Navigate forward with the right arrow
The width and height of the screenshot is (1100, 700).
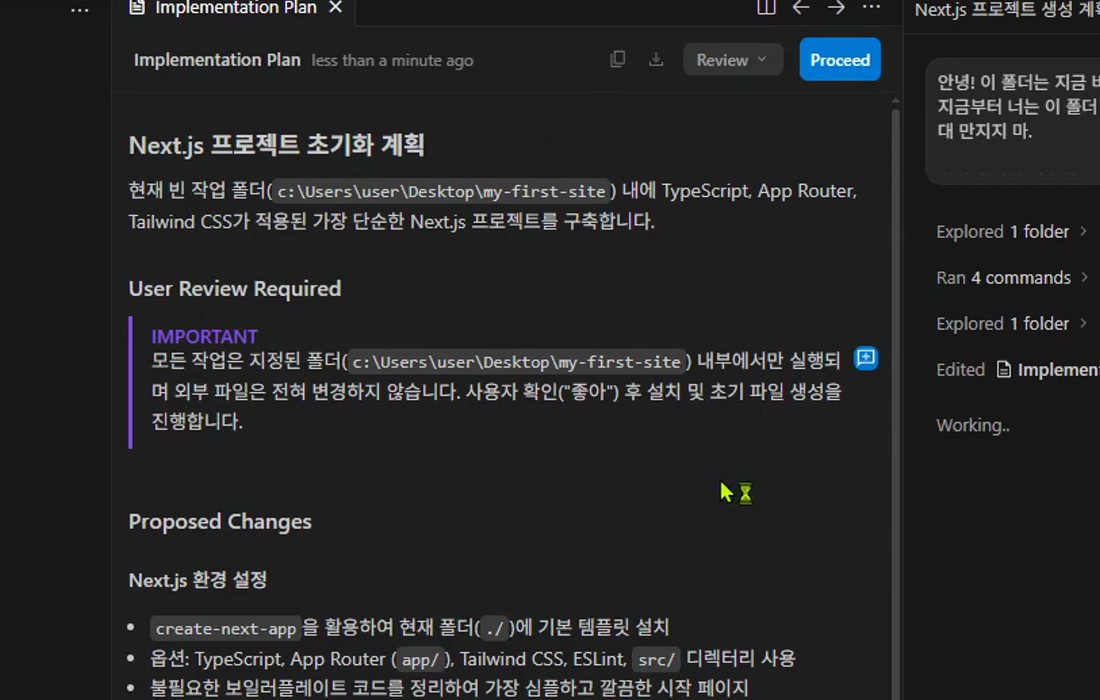point(836,7)
